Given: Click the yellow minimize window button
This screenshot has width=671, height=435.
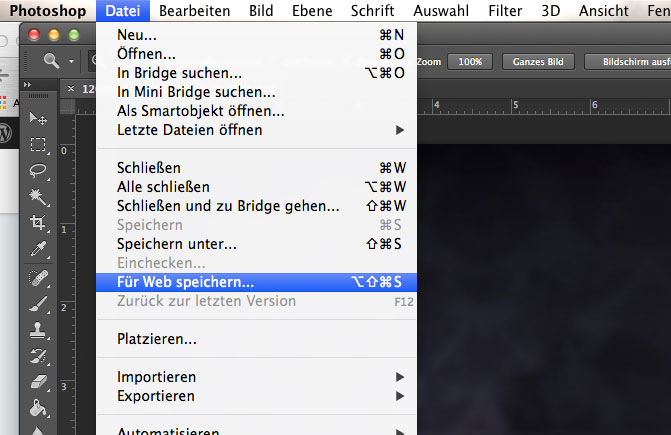Looking at the screenshot, I should (54, 35).
